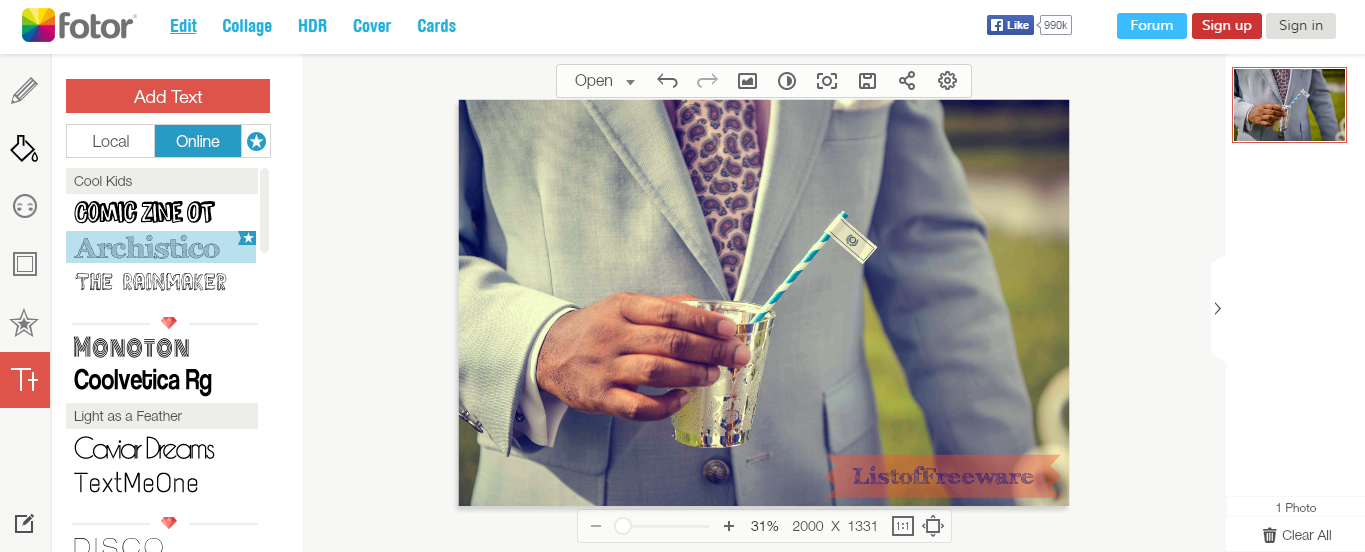Click the plus zoom in icon
Image resolution: width=1365 pixels, height=552 pixels.
pyautogui.click(x=729, y=526)
